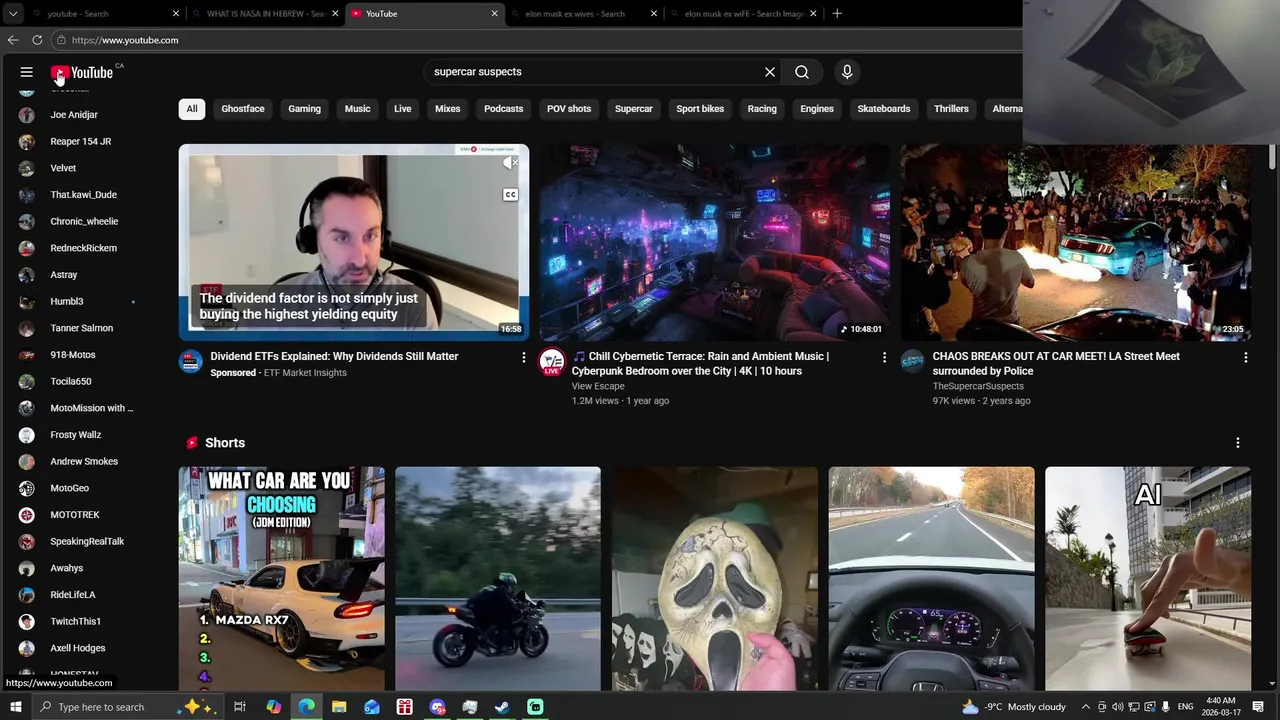1280x720 pixels.
Task: Play the Chill Cybernetic Terrace thumbnail
Action: pos(715,243)
